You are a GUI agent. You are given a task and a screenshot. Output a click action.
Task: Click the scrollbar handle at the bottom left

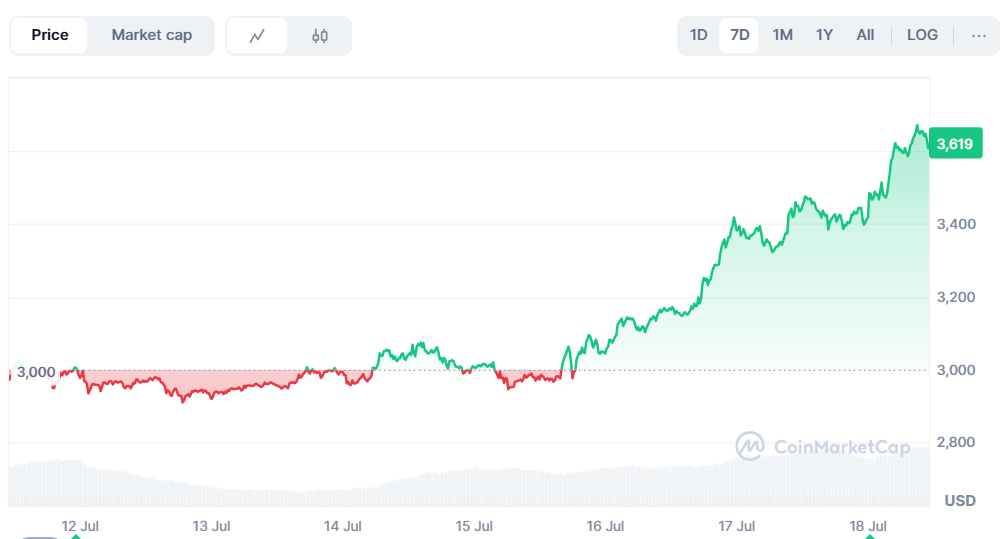40,537
